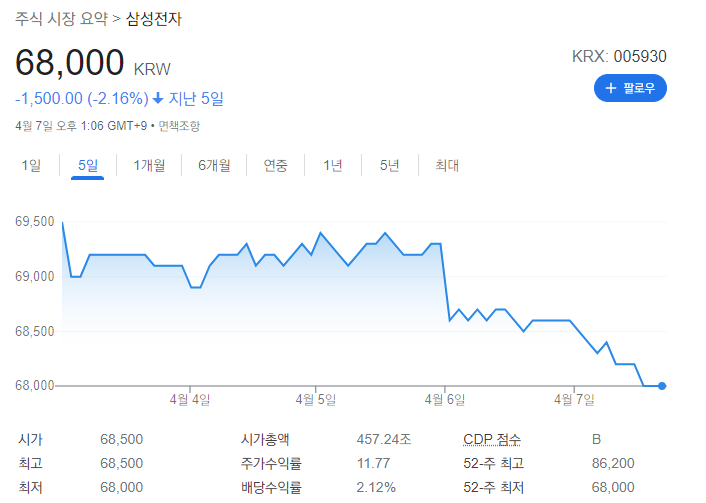Click the down arrow icon beside change
This screenshot has width=706, height=503.
tap(158, 98)
